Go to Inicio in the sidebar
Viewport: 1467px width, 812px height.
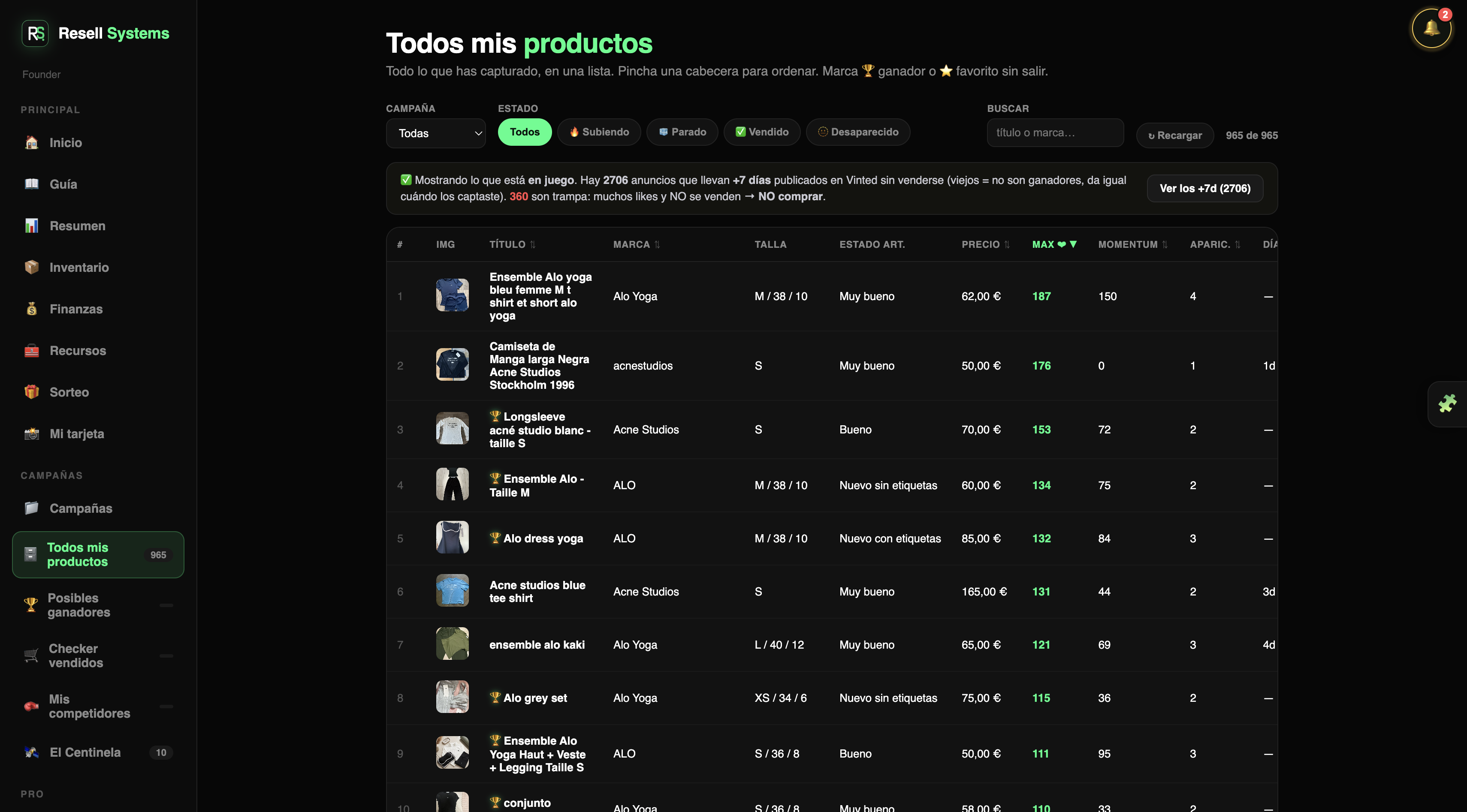98,142
